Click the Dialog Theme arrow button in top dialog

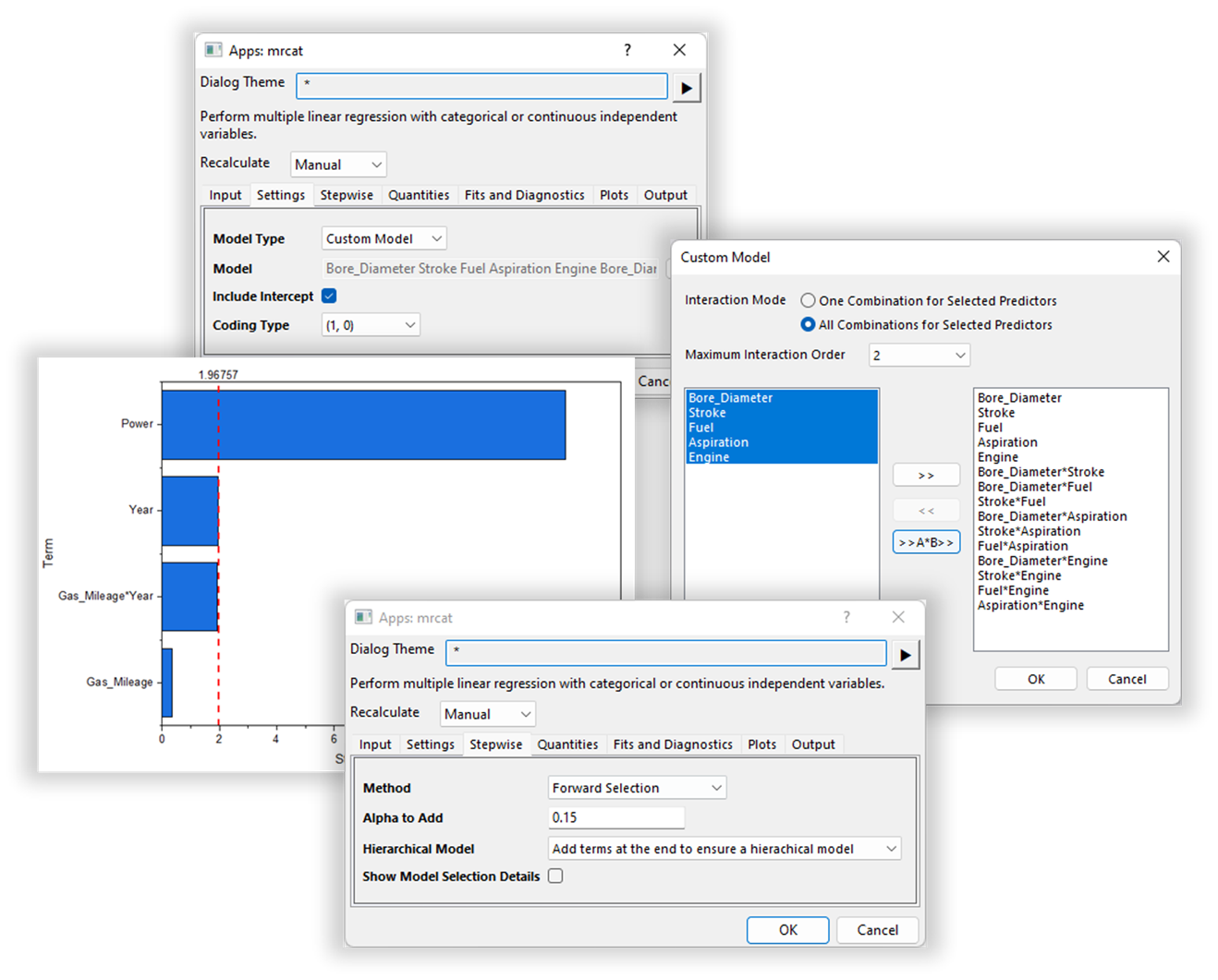(x=686, y=88)
